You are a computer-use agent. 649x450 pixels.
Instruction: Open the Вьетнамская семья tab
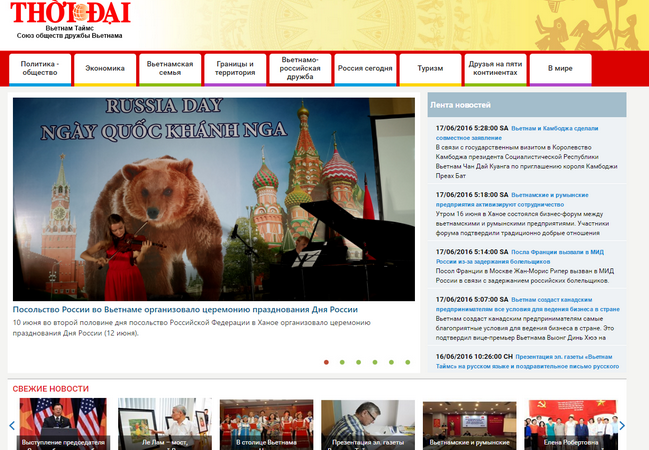tap(169, 69)
